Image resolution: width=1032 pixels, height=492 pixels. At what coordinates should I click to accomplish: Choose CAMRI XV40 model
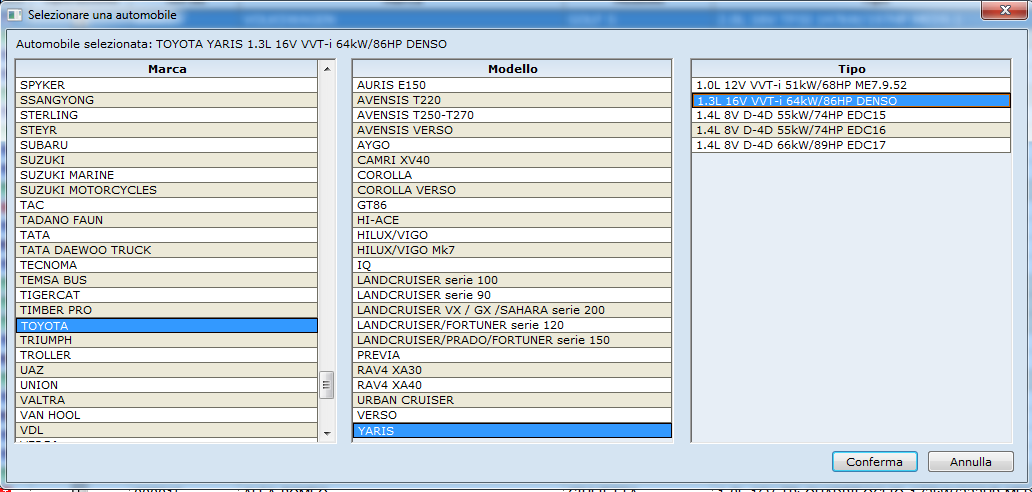[x=512, y=160]
